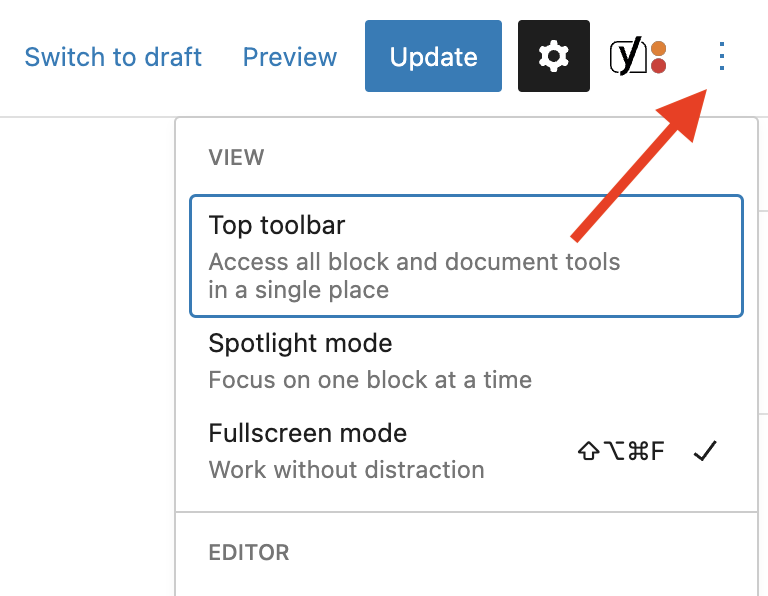Screen dimensions: 768x596
Task: Click the red Yoast SEO score dot
Action: [658, 65]
